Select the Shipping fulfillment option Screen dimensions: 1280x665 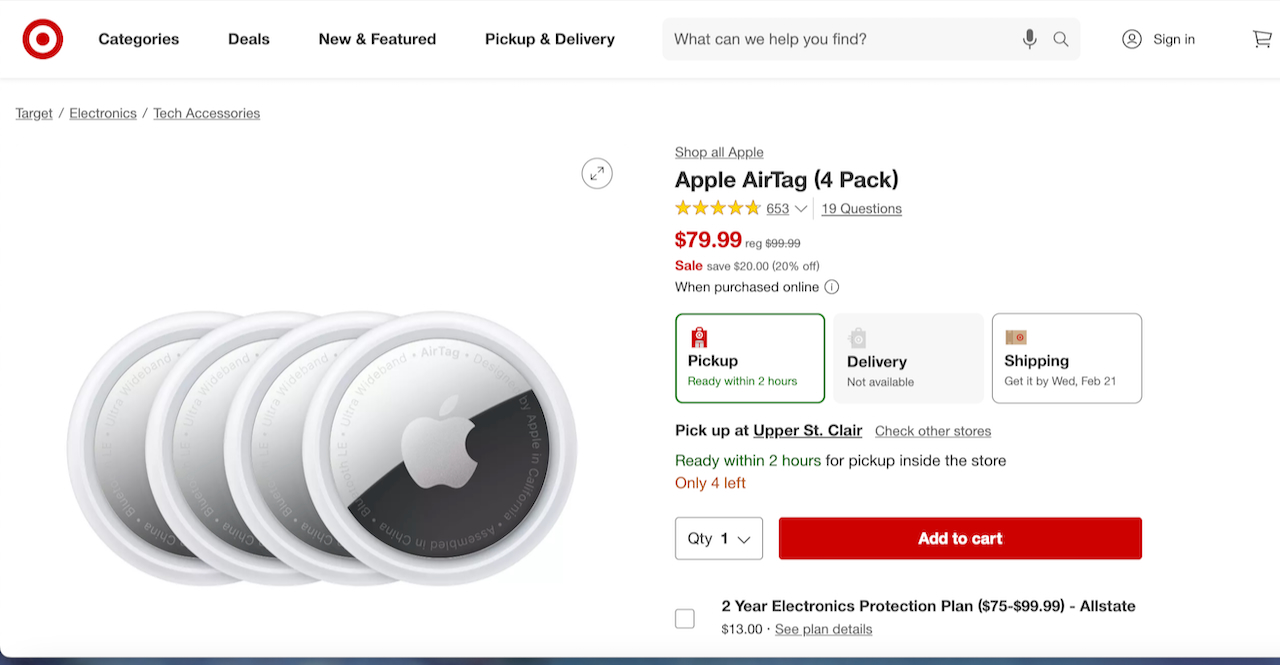tap(1066, 358)
